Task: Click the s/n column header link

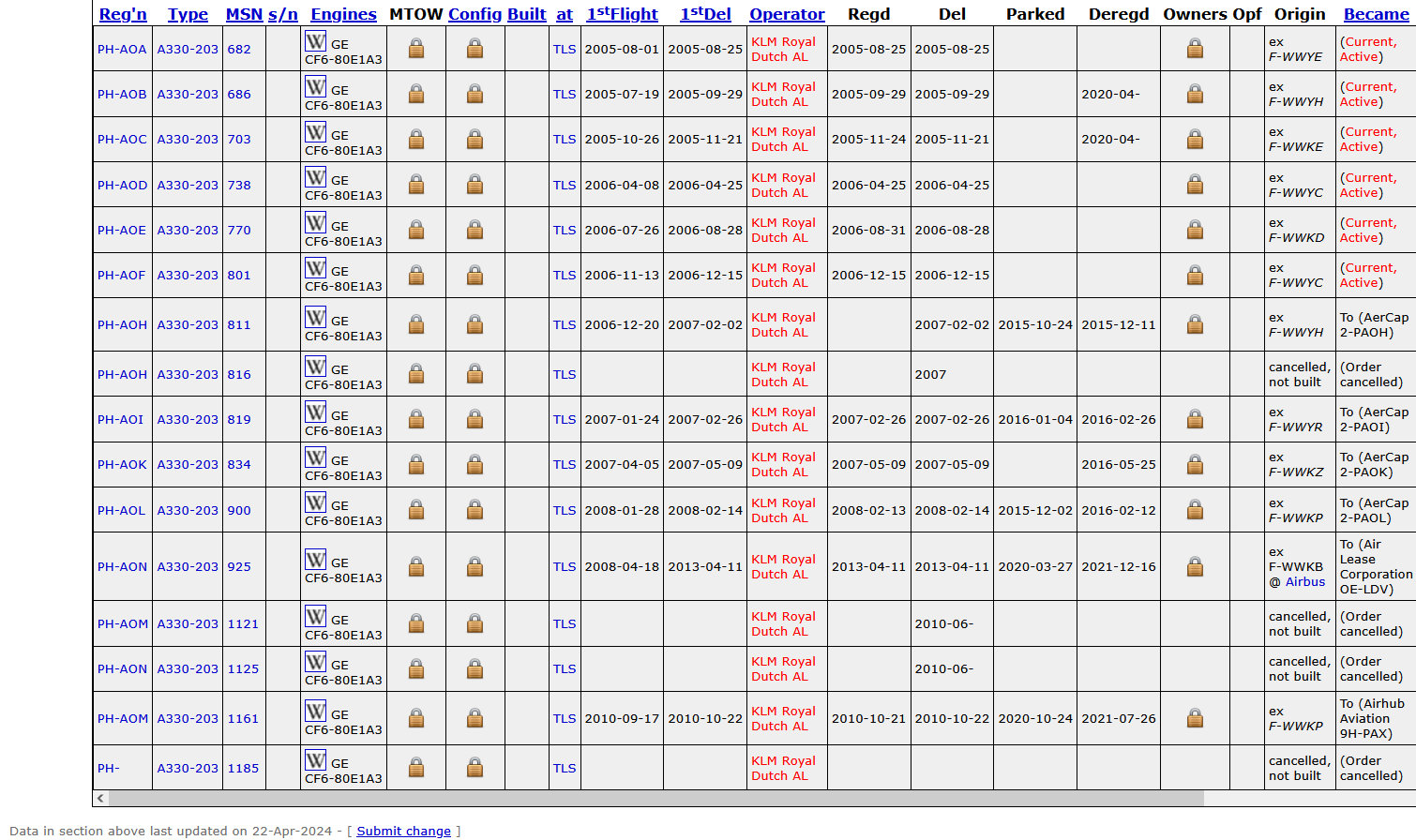Action: click(x=282, y=14)
